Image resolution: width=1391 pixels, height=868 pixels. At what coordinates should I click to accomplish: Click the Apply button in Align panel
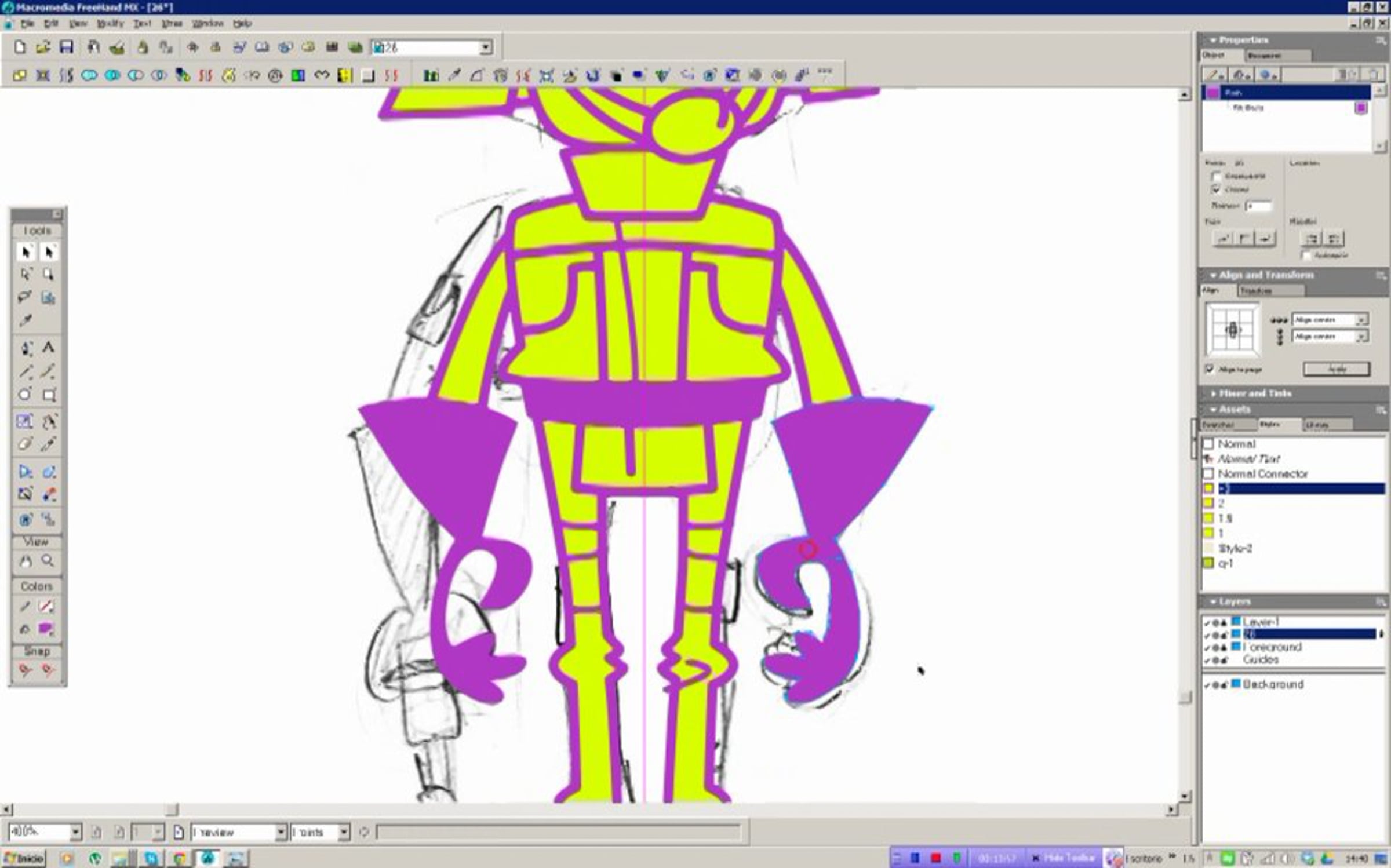tap(1337, 369)
